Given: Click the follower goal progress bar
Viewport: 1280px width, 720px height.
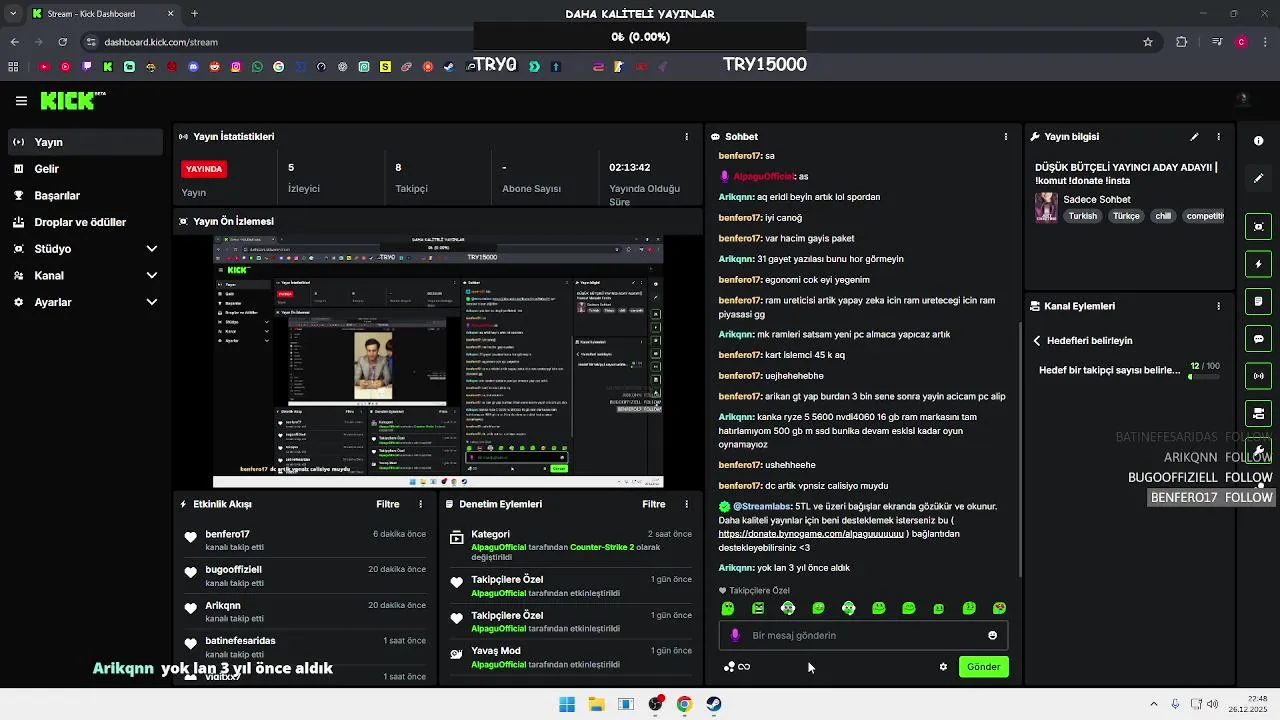Looking at the screenshot, I should click(1204, 377).
